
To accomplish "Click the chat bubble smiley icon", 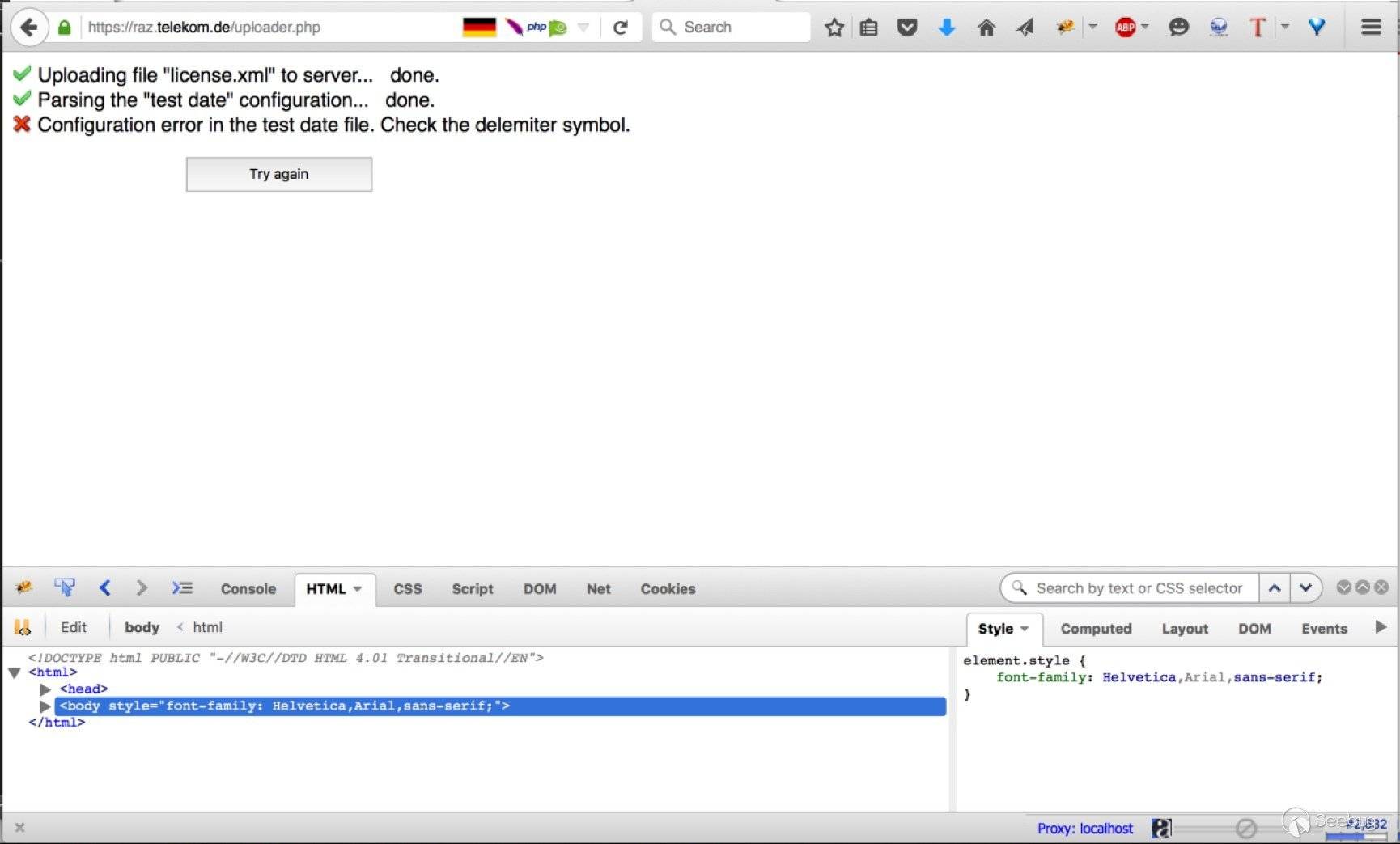I will click(x=1178, y=28).
